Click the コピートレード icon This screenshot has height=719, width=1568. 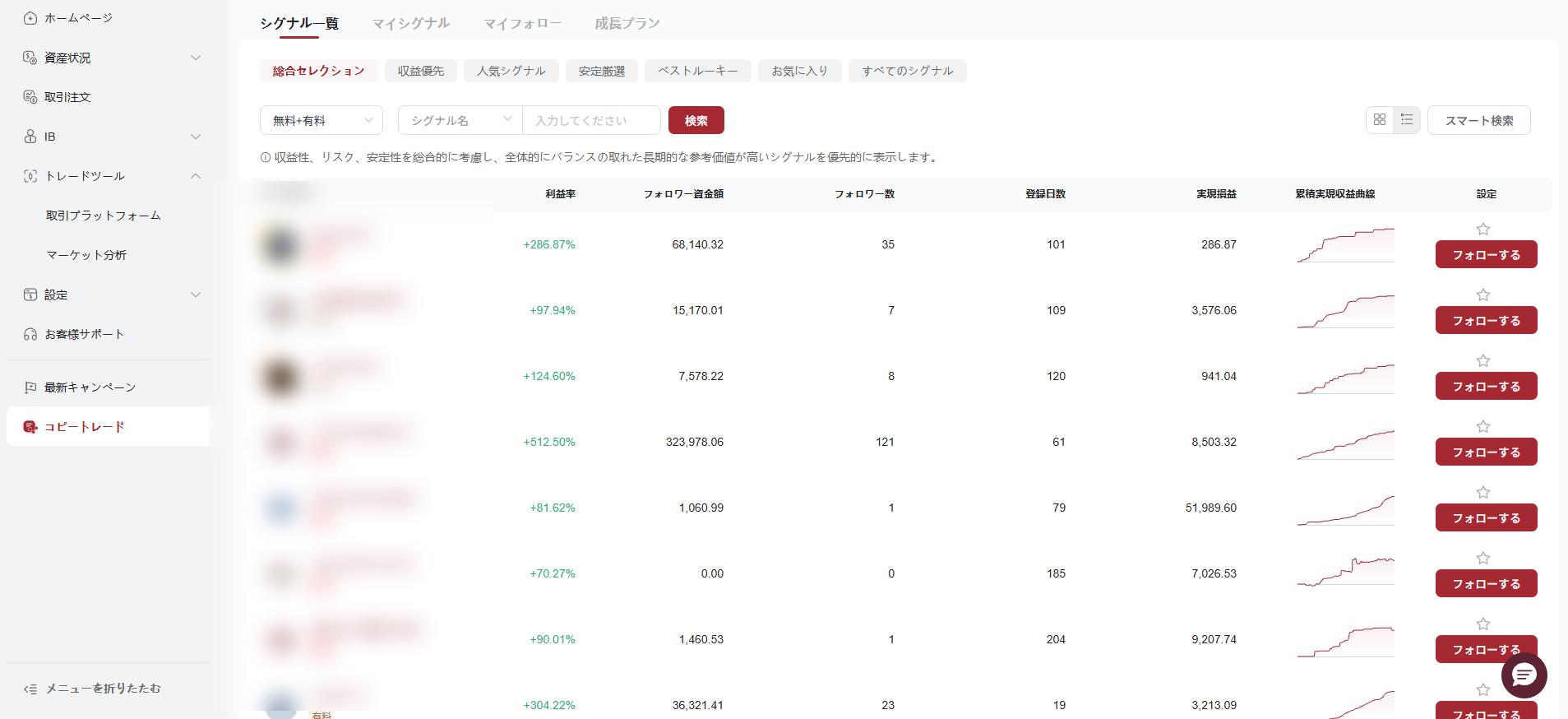click(30, 427)
